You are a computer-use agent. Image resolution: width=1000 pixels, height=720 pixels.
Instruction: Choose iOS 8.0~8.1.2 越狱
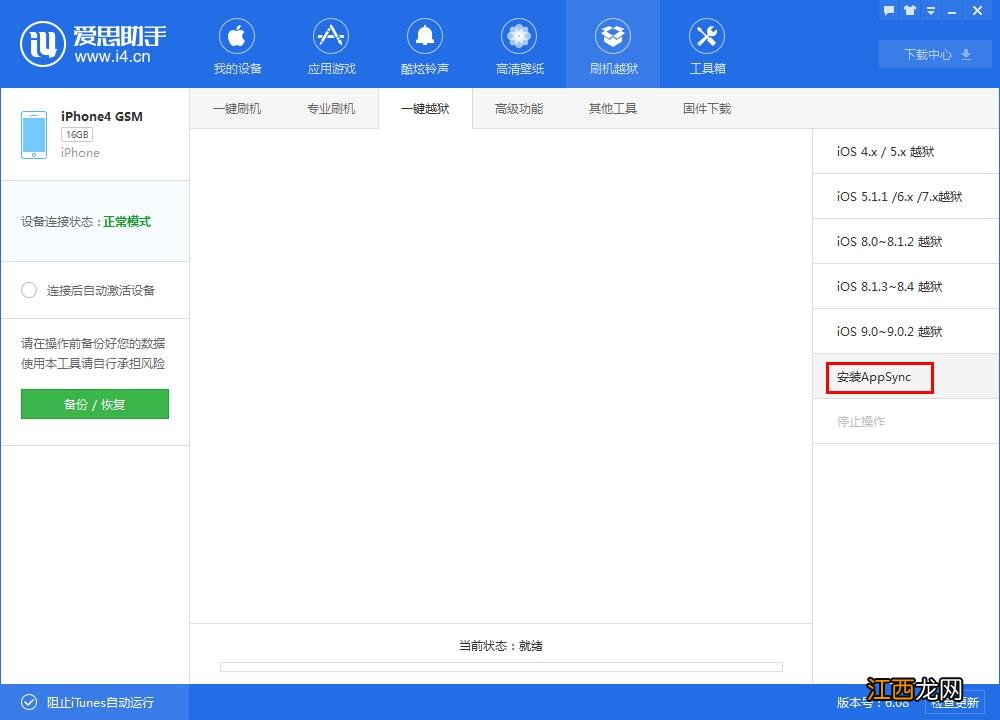[x=906, y=242]
